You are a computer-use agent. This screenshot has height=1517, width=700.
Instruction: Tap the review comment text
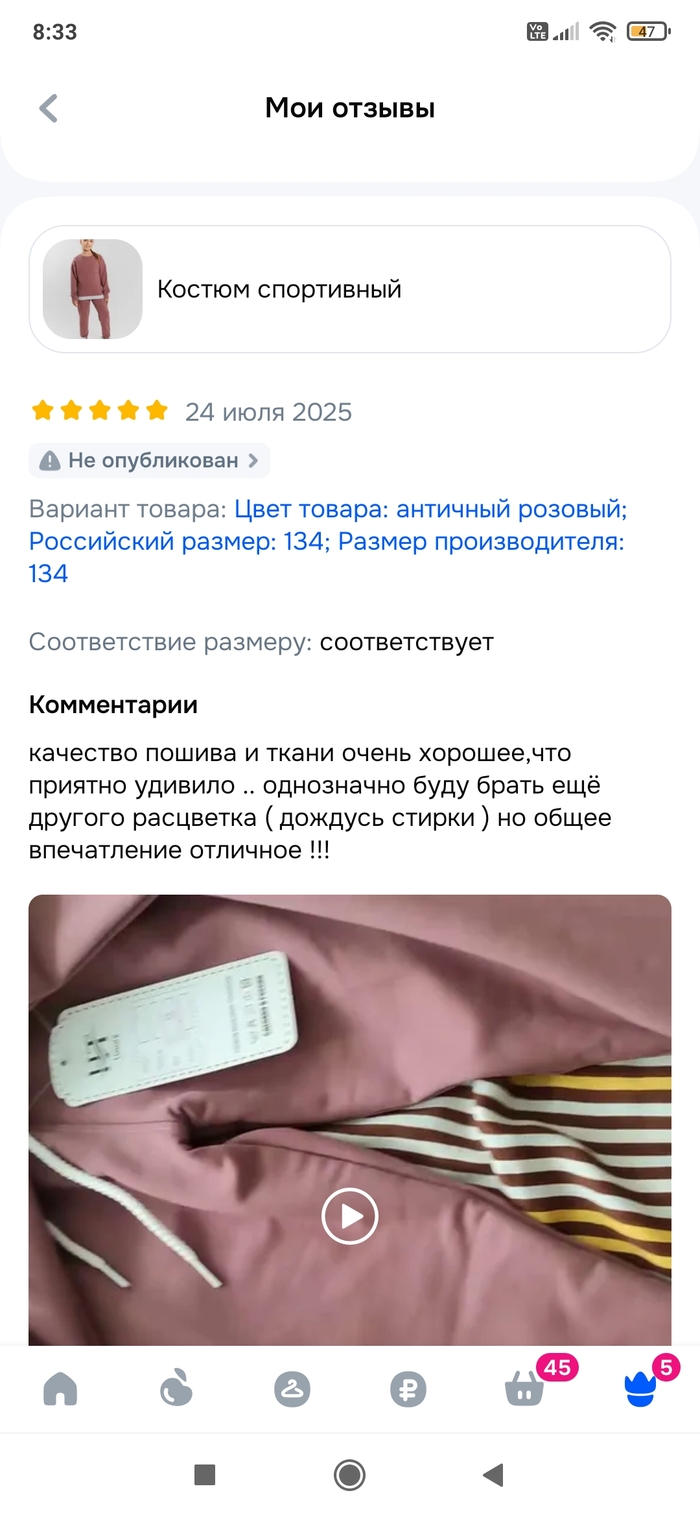[320, 801]
